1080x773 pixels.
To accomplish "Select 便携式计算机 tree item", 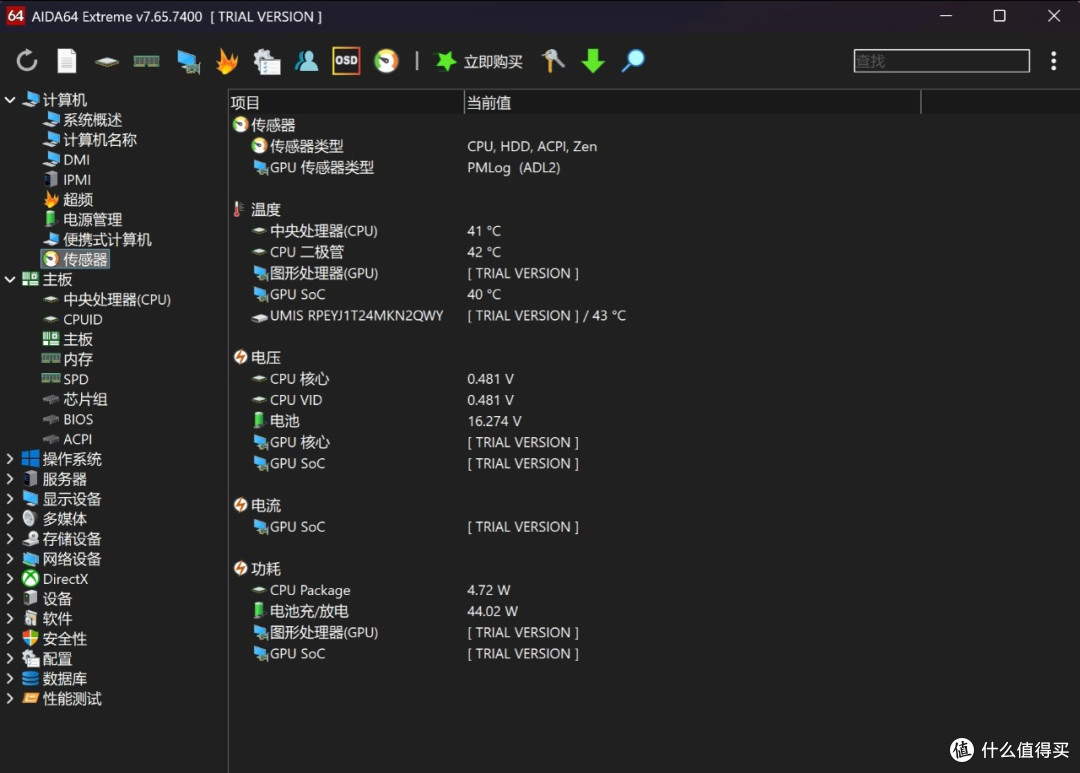I will coord(97,240).
